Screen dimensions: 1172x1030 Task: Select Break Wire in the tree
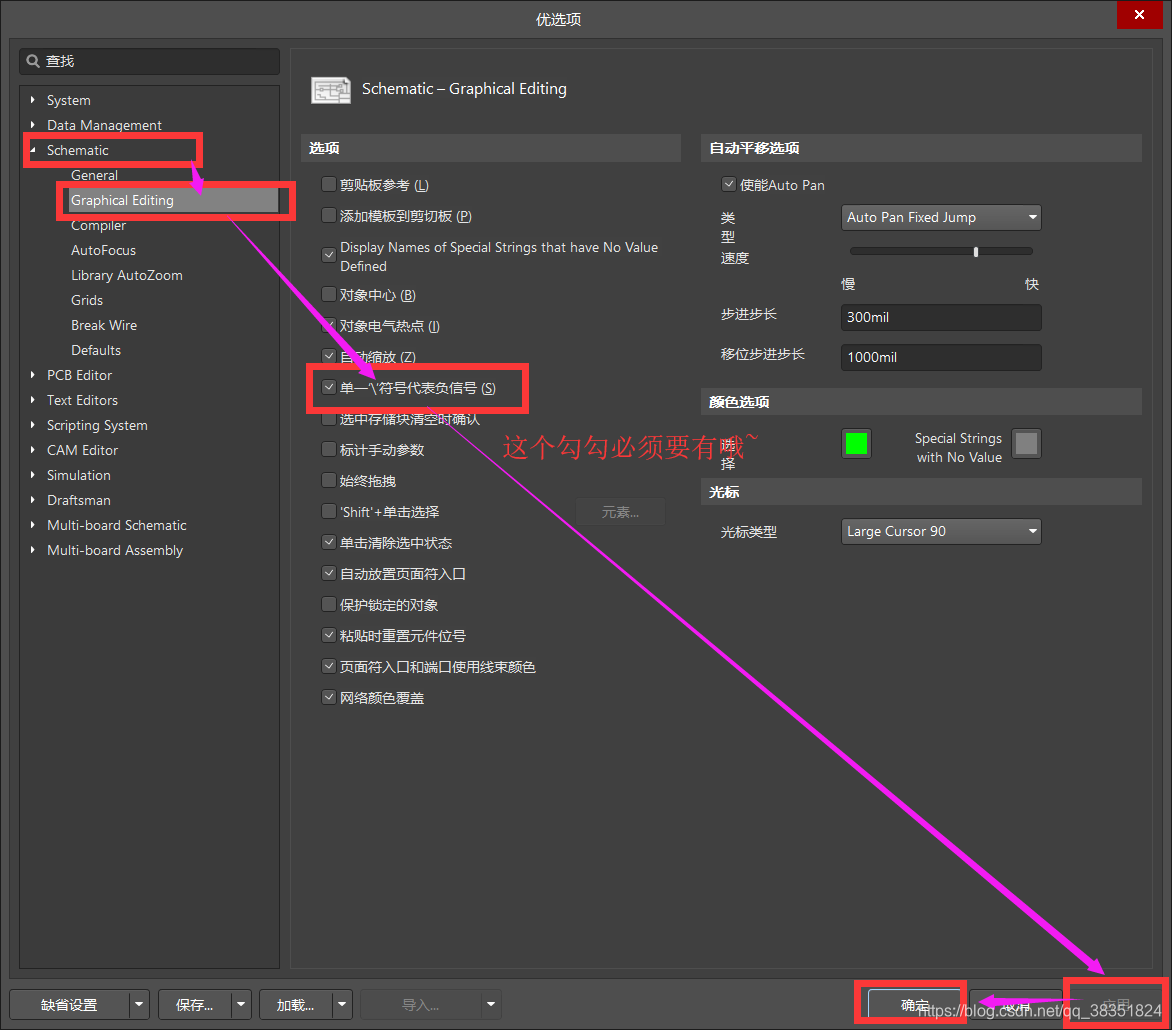[x=104, y=325]
